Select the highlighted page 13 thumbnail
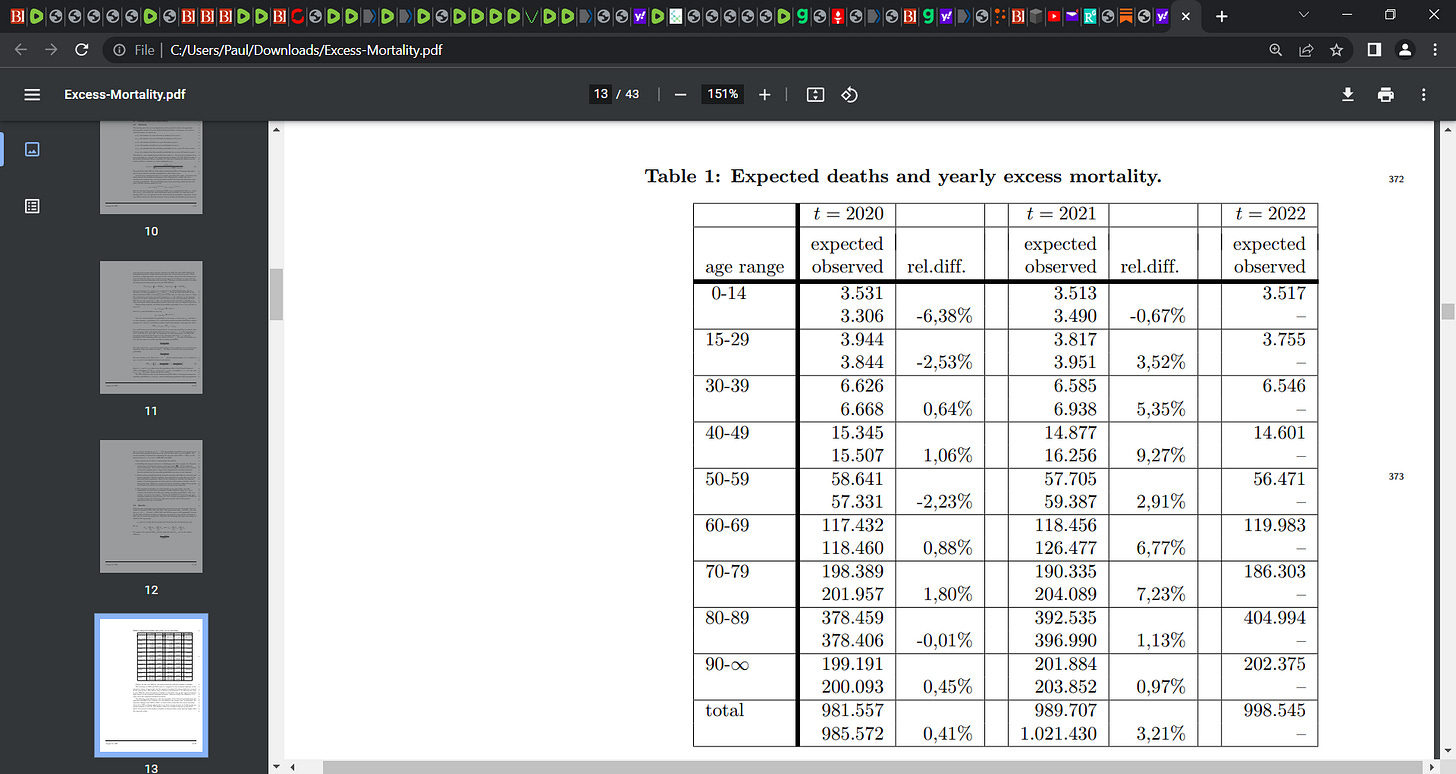Screen dimensions: 1456x774 151,686
